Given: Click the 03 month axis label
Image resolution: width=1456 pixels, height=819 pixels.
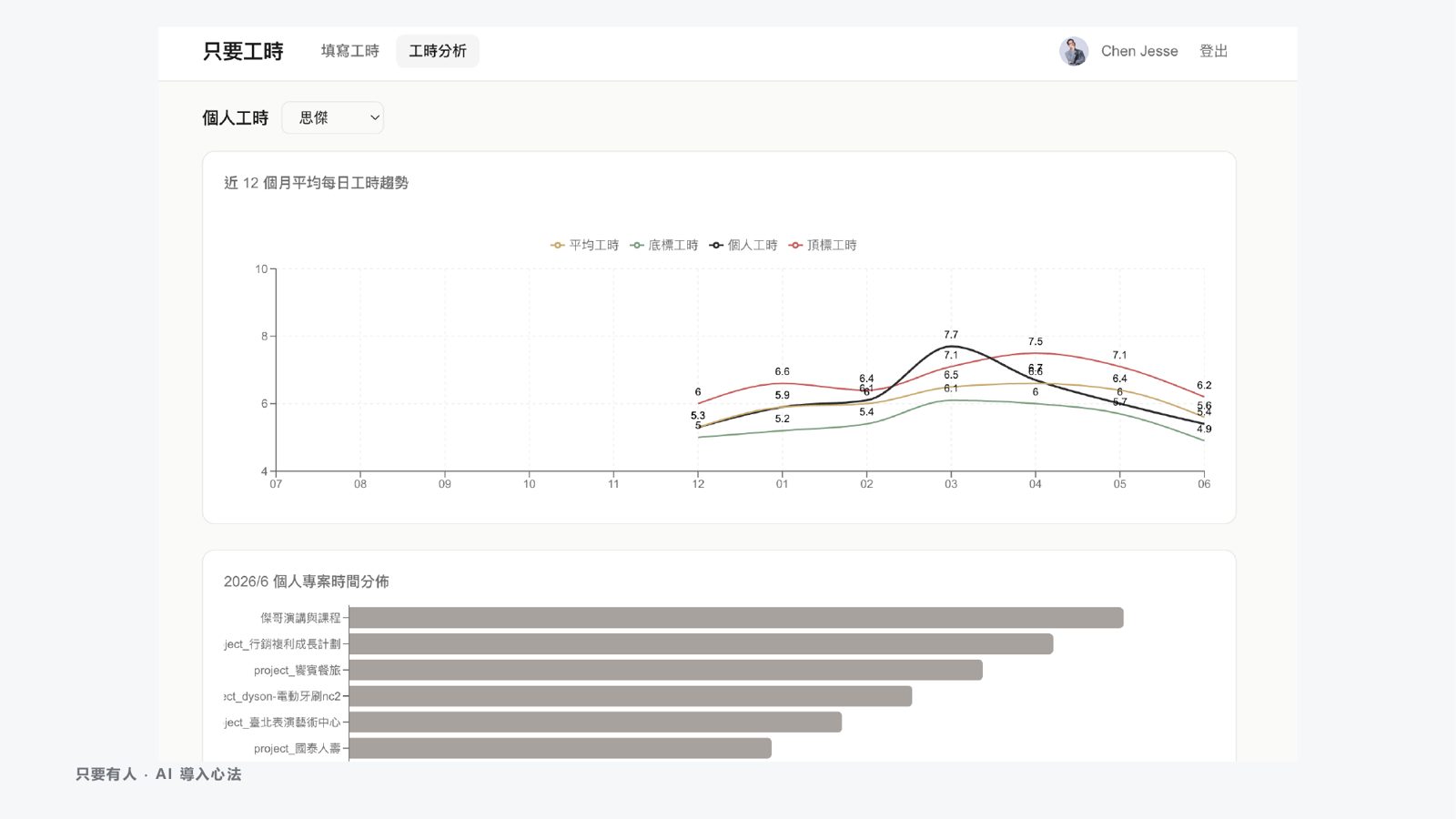Looking at the screenshot, I should click(x=951, y=484).
